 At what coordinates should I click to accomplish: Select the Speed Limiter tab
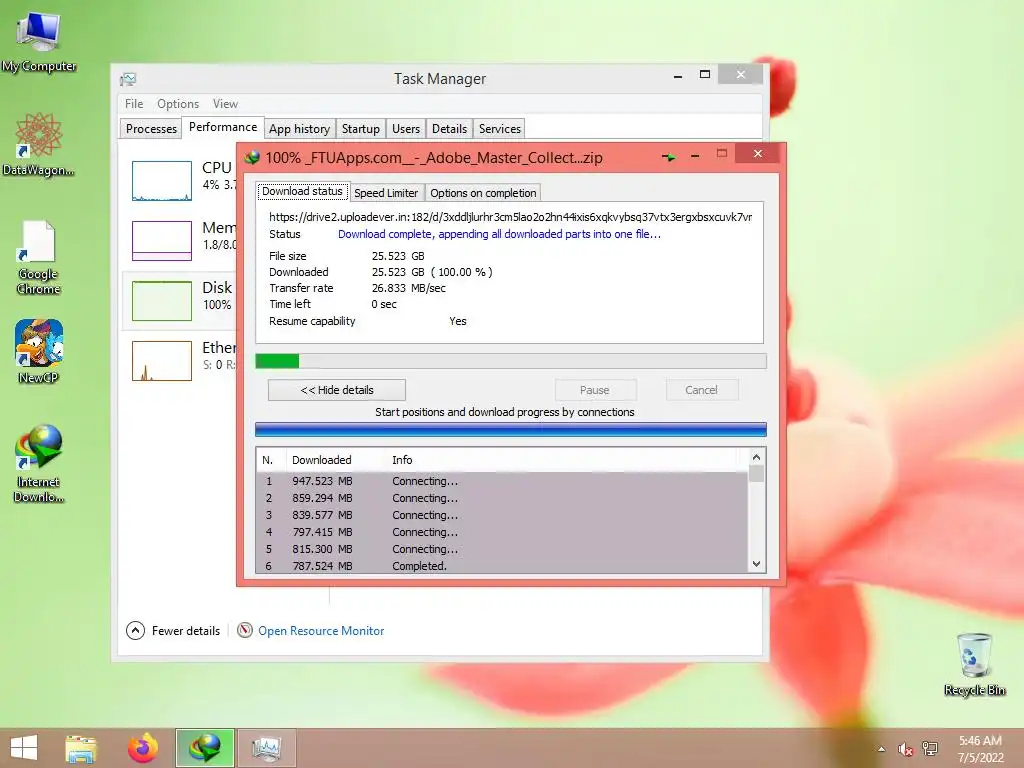click(x=386, y=193)
